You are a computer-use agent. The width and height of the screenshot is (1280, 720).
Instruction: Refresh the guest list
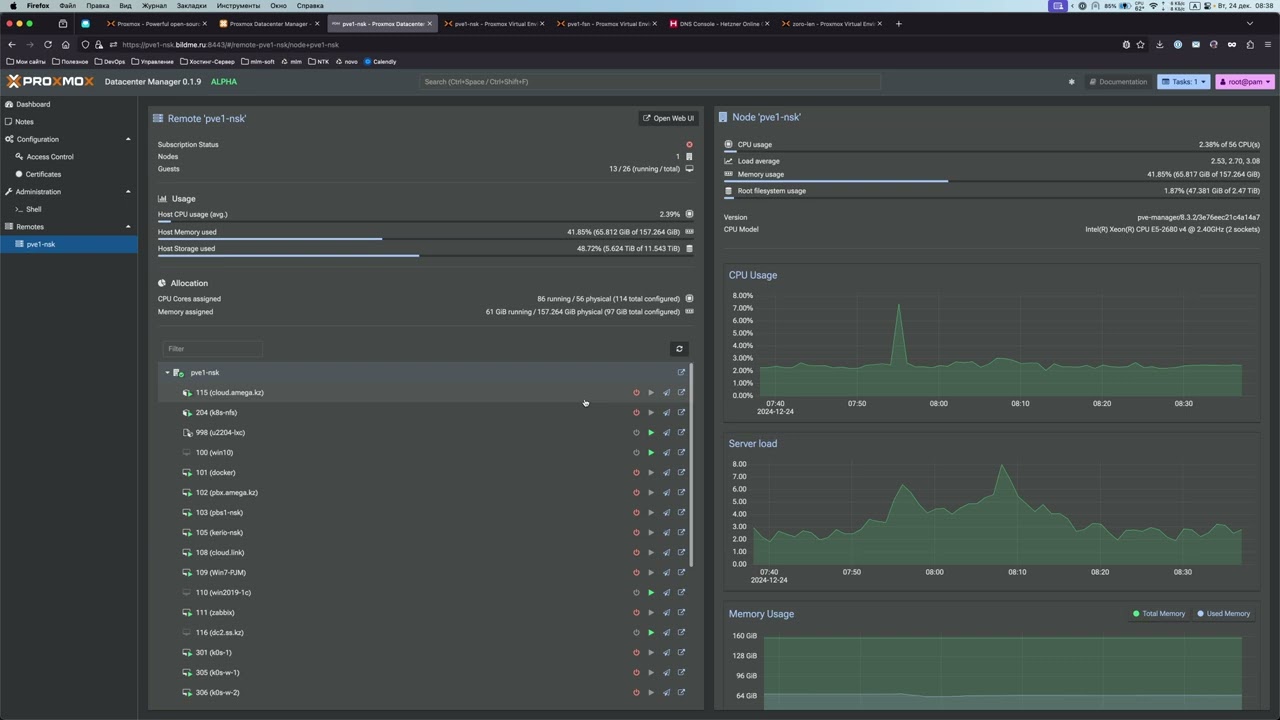[x=679, y=349]
